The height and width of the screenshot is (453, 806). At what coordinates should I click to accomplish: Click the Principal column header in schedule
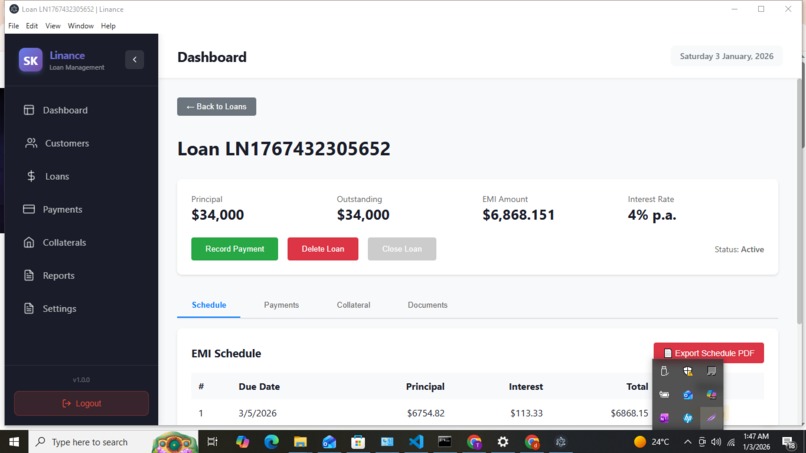click(x=425, y=387)
